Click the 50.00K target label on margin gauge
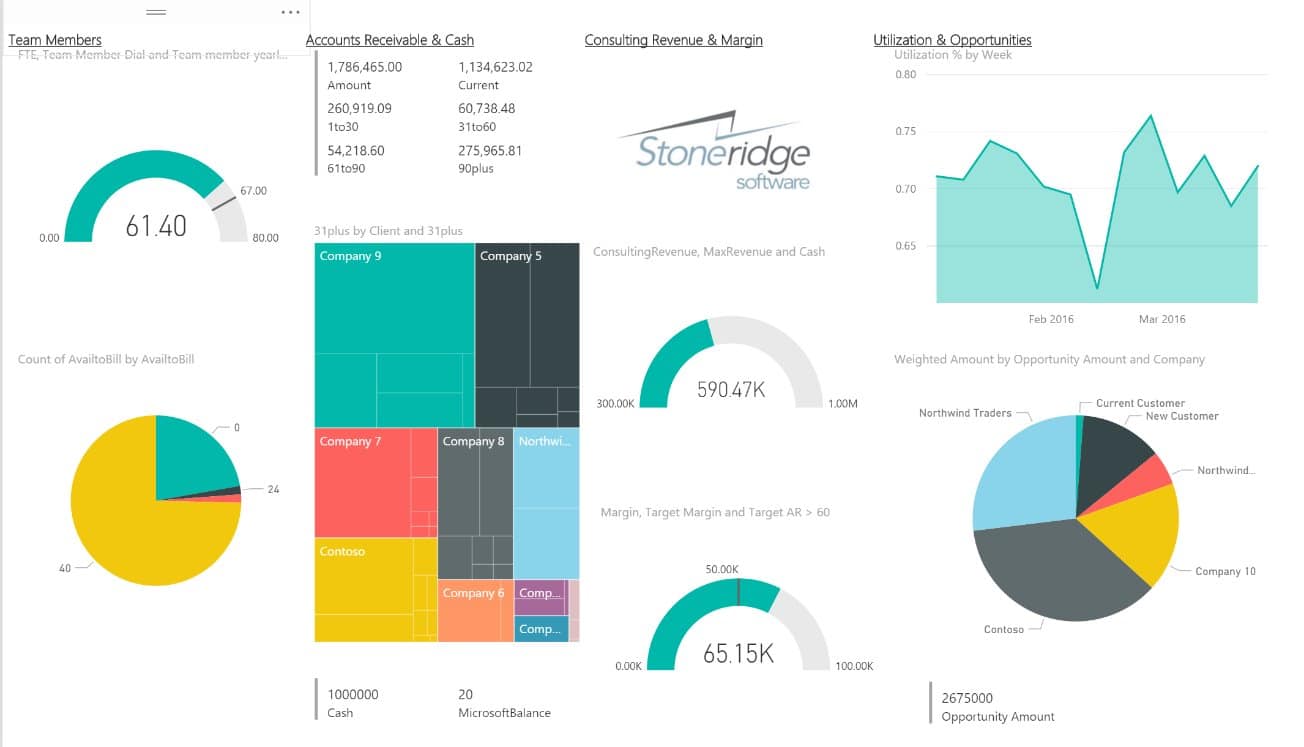The image size is (1304, 747). coord(722,569)
